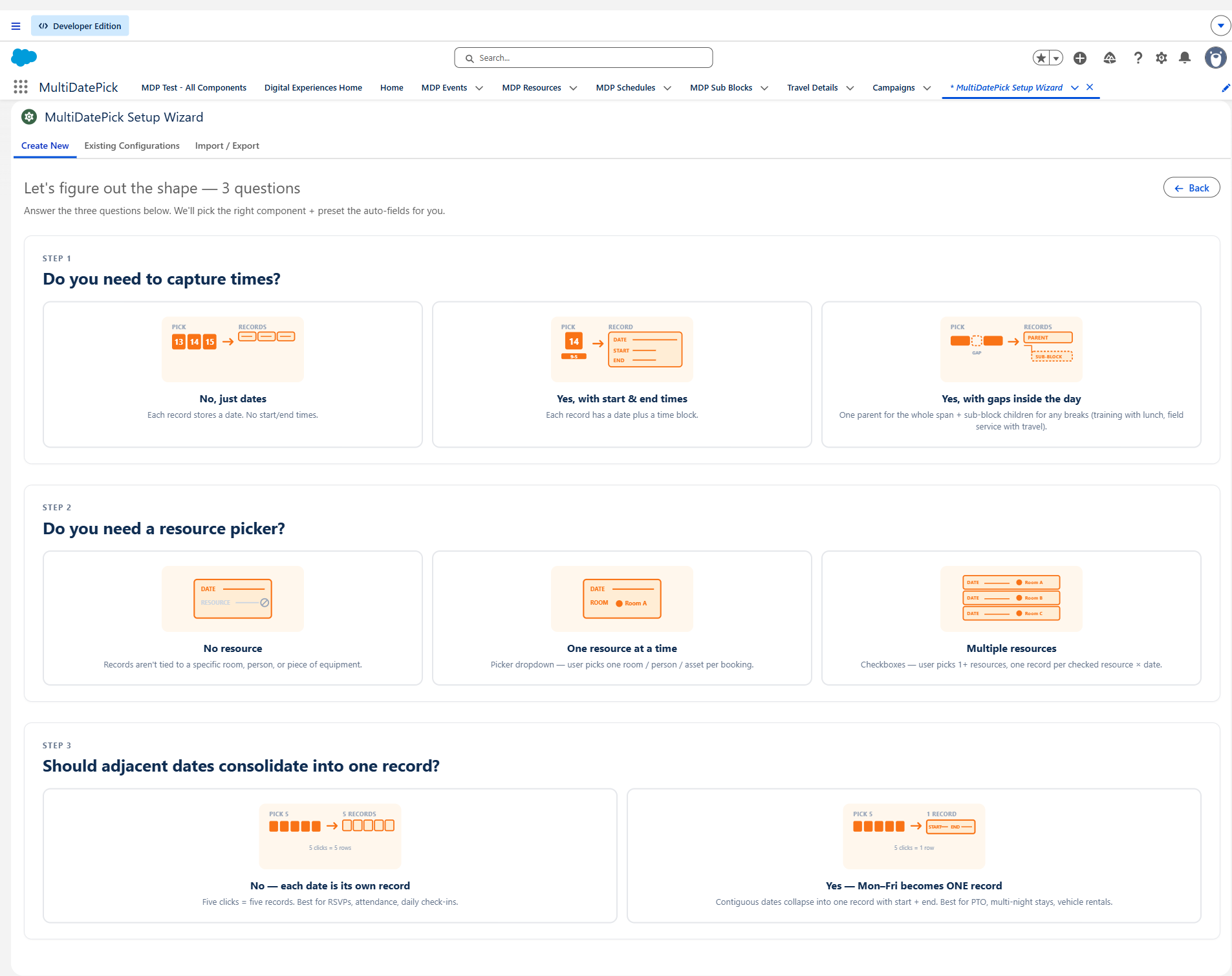Viewport: 1232px width, 976px height.
Task: Open the MDP Resources nav tab
Action: coord(532,88)
